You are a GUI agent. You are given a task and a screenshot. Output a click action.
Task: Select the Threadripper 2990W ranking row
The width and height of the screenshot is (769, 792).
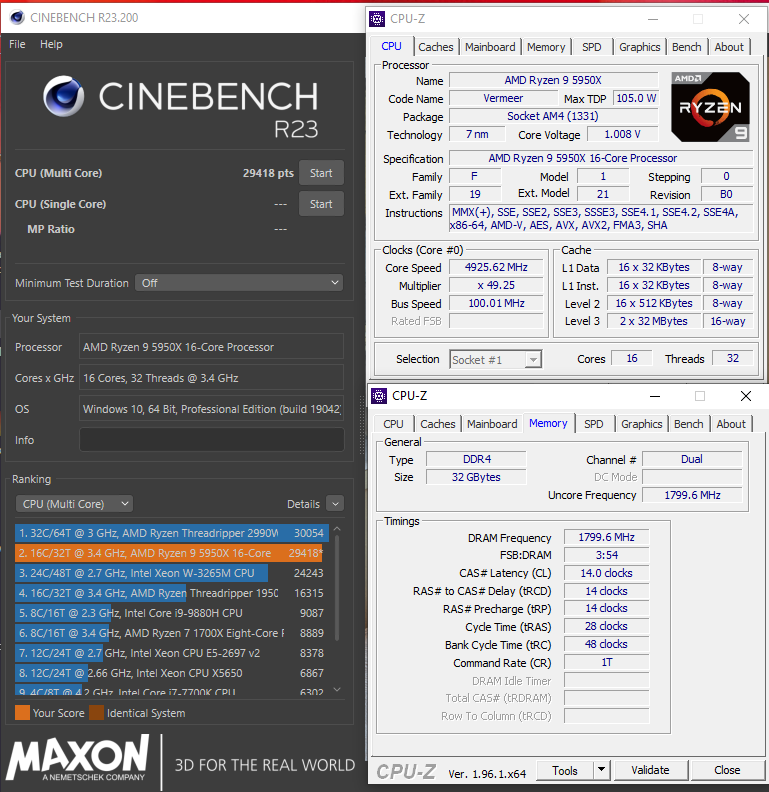(x=172, y=533)
